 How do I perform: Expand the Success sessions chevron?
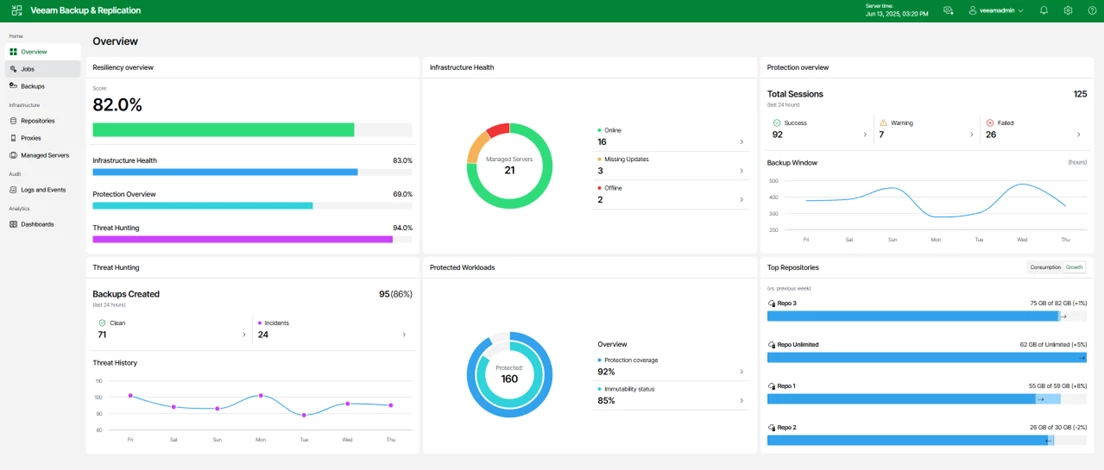click(865, 134)
